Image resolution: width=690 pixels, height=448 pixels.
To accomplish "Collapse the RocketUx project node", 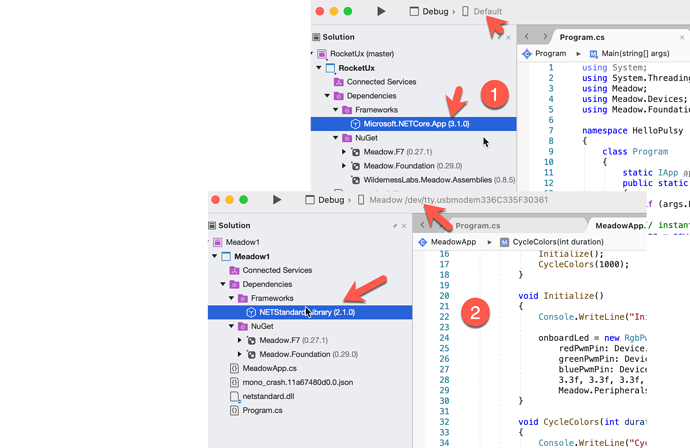I will (319, 68).
